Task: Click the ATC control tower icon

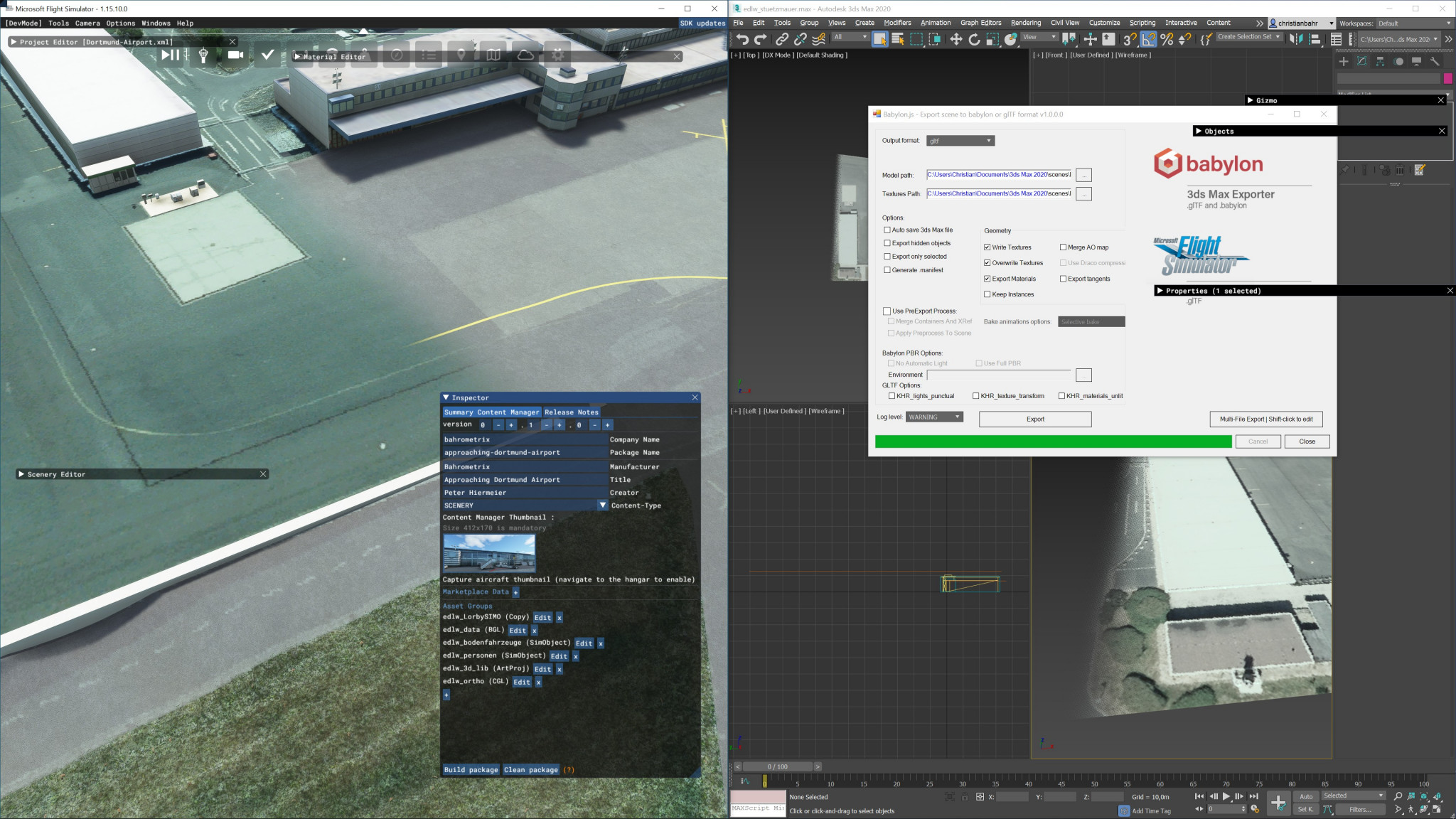Action: coord(203,55)
